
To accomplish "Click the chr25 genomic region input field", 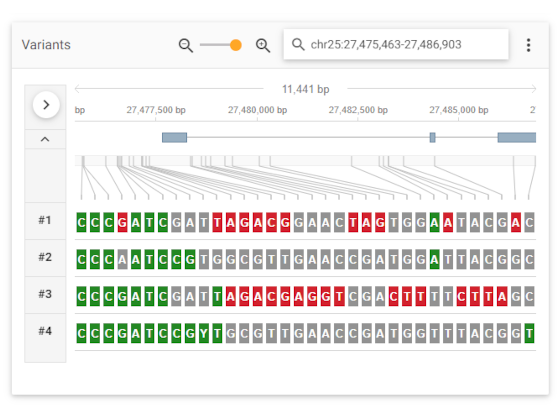I will click(x=396, y=44).
